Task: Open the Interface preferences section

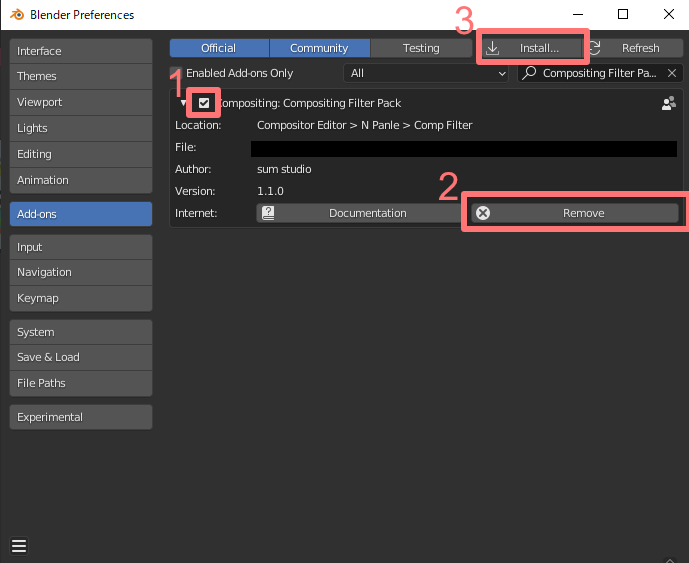Action: click(x=81, y=51)
